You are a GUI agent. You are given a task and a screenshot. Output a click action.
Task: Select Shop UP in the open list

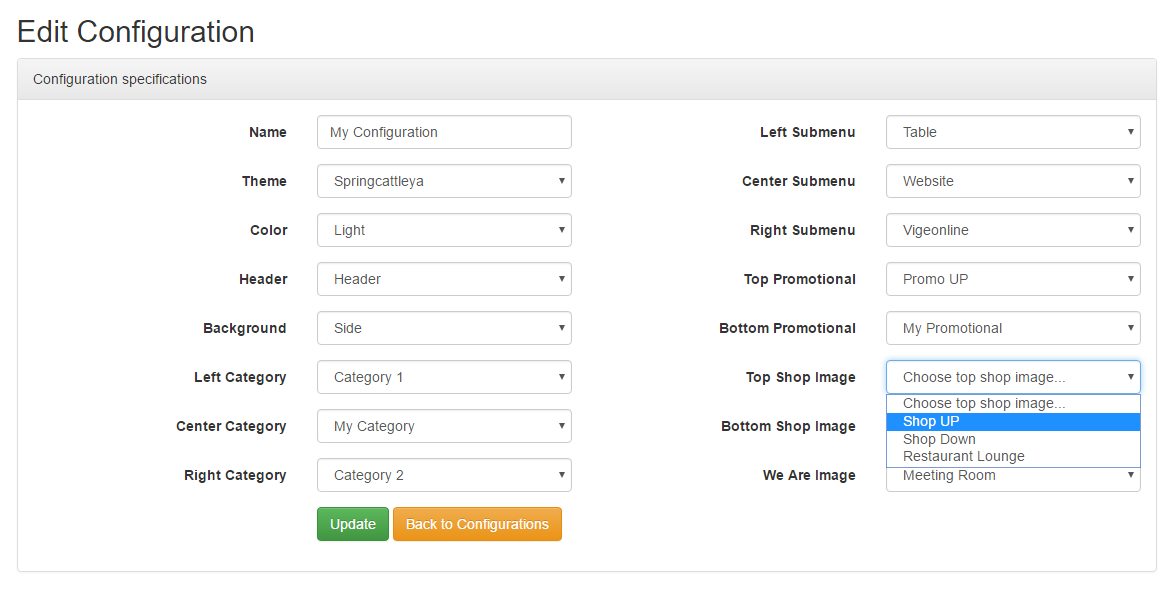click(1013, 422)
